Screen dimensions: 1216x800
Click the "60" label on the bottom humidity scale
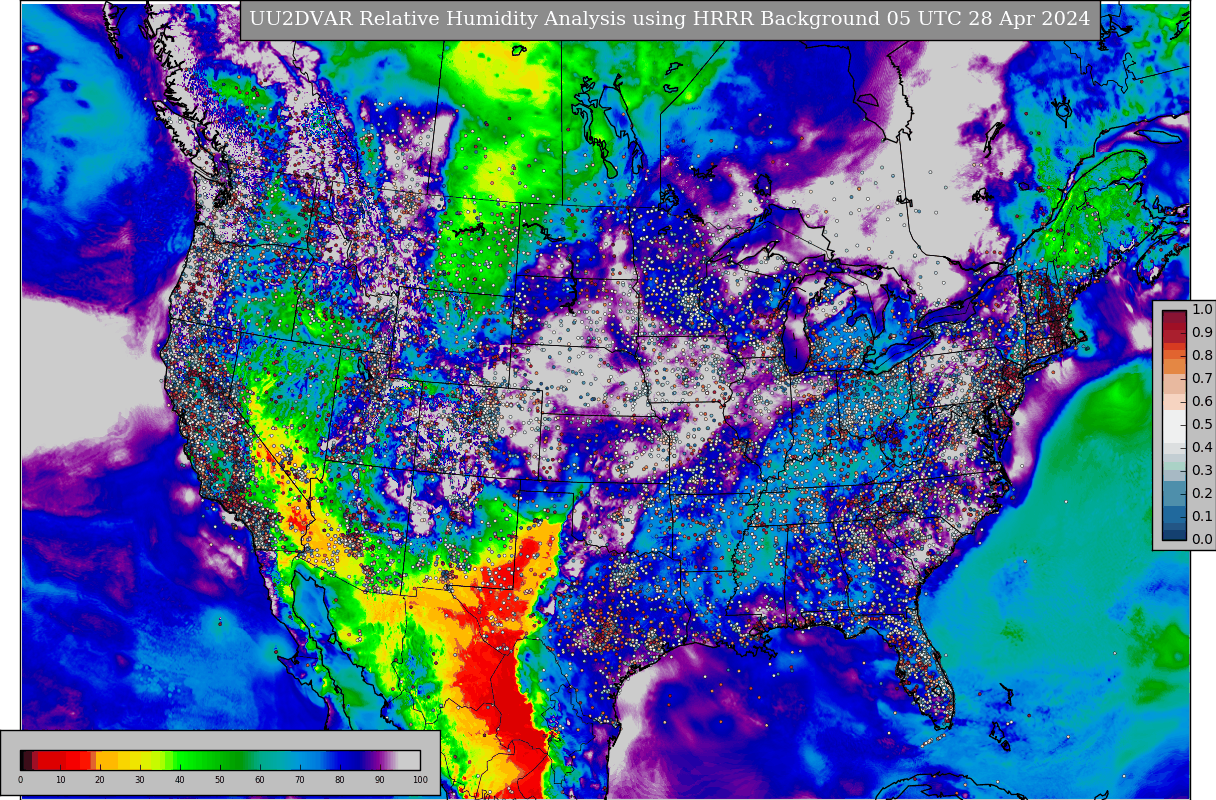click(260, 780)
